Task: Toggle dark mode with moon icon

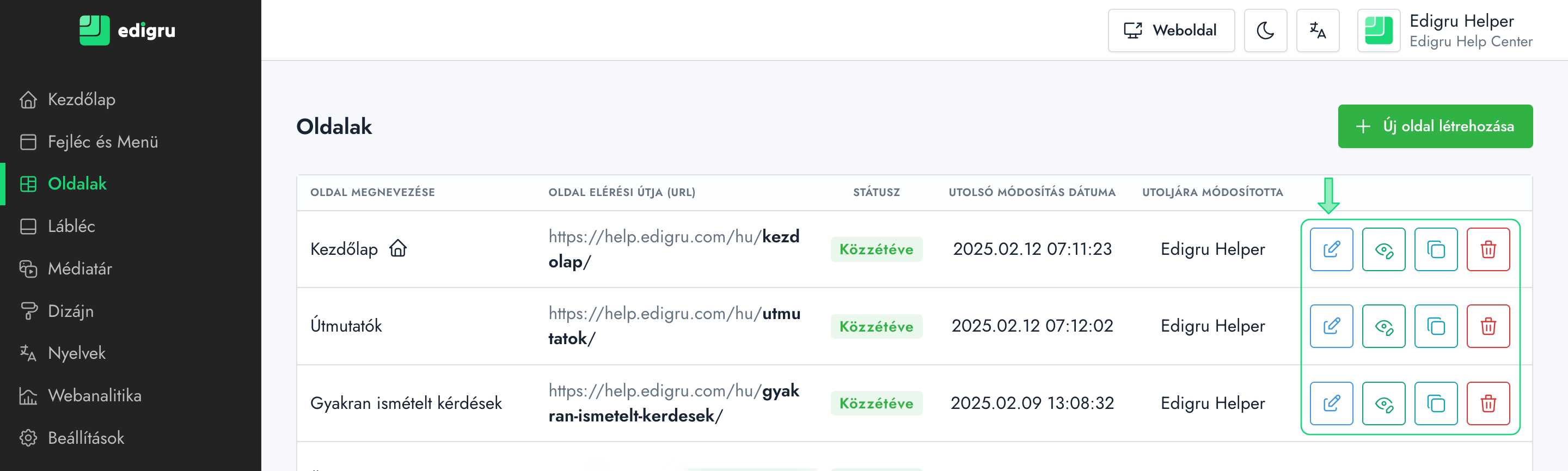Action: (x=1265, y=30)
